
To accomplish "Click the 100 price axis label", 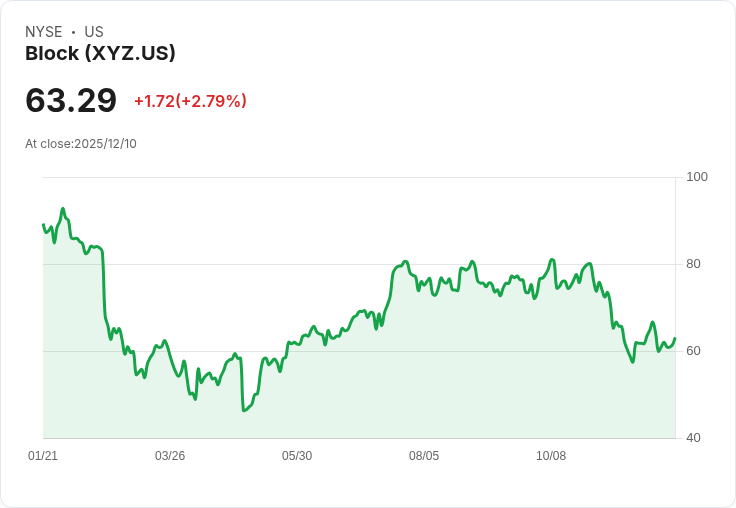I will point(697,177).
